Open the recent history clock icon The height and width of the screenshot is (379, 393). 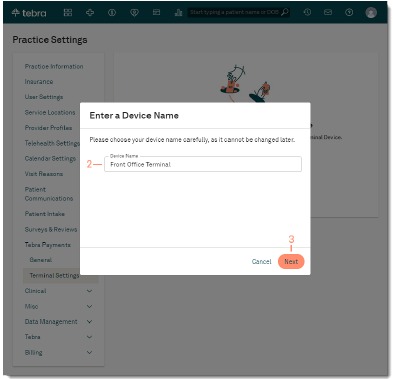(x=307, y=12)
